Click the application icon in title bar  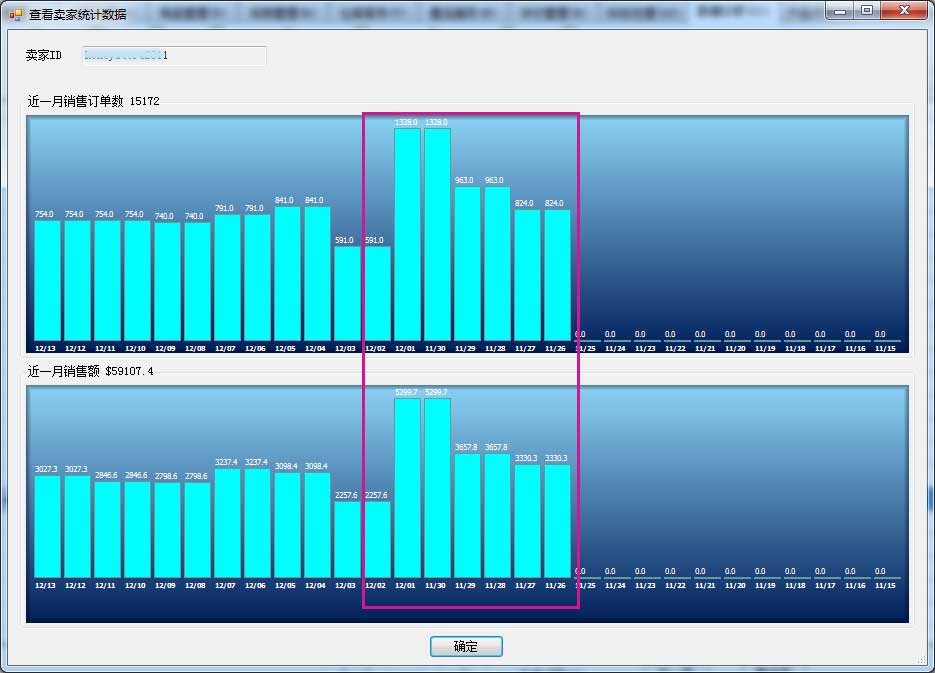click(15, 15)
